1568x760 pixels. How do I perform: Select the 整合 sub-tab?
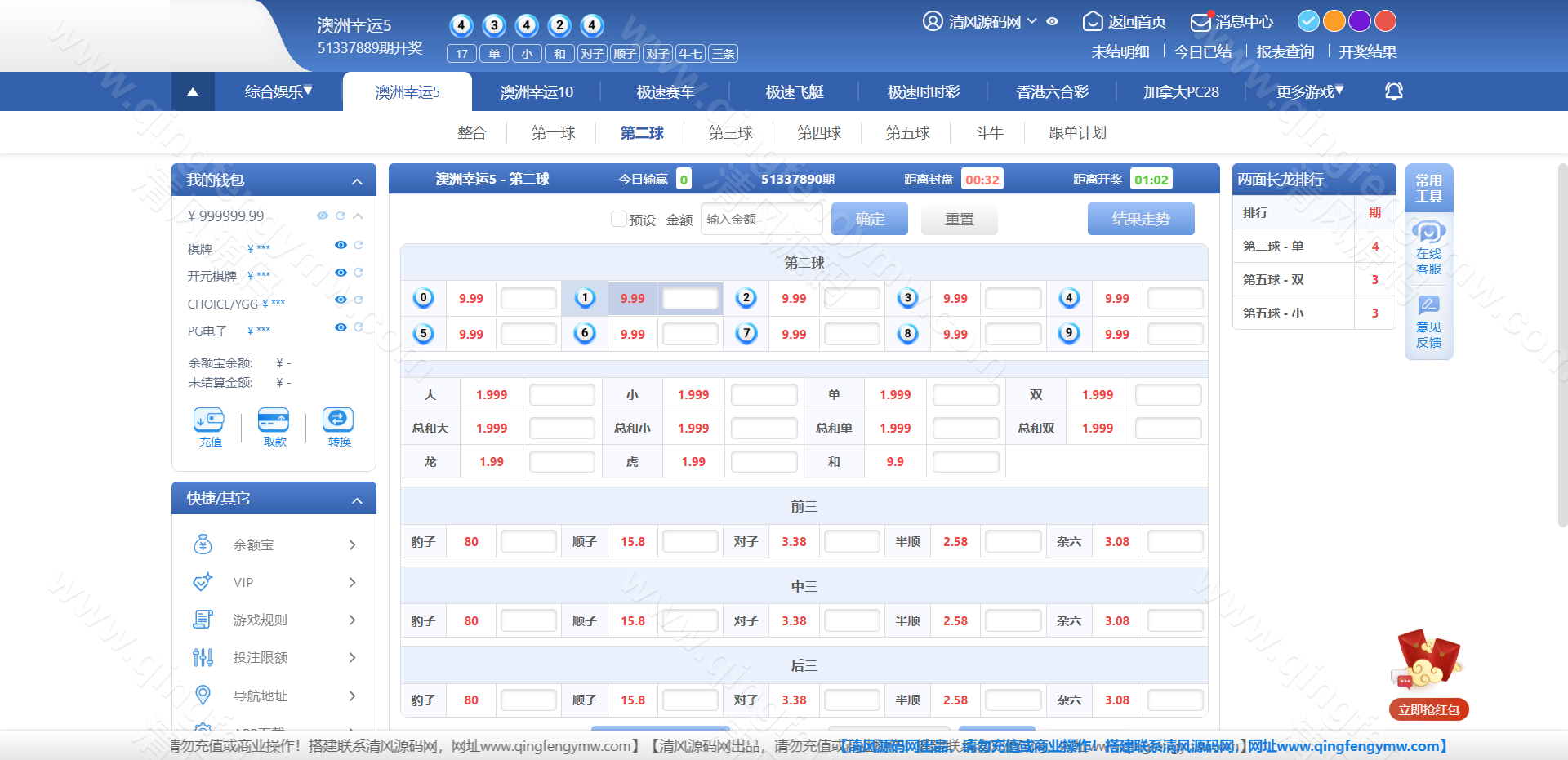pyautogui.click(x=471, y=132)
